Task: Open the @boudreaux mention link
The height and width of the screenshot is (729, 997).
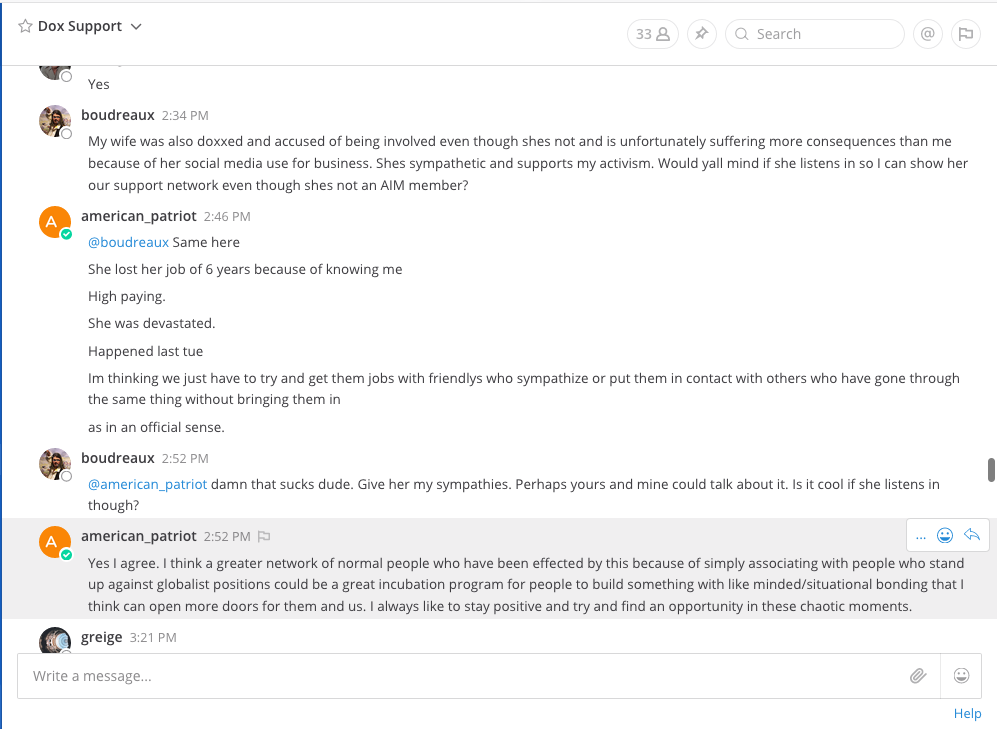Action: point(128,242)
